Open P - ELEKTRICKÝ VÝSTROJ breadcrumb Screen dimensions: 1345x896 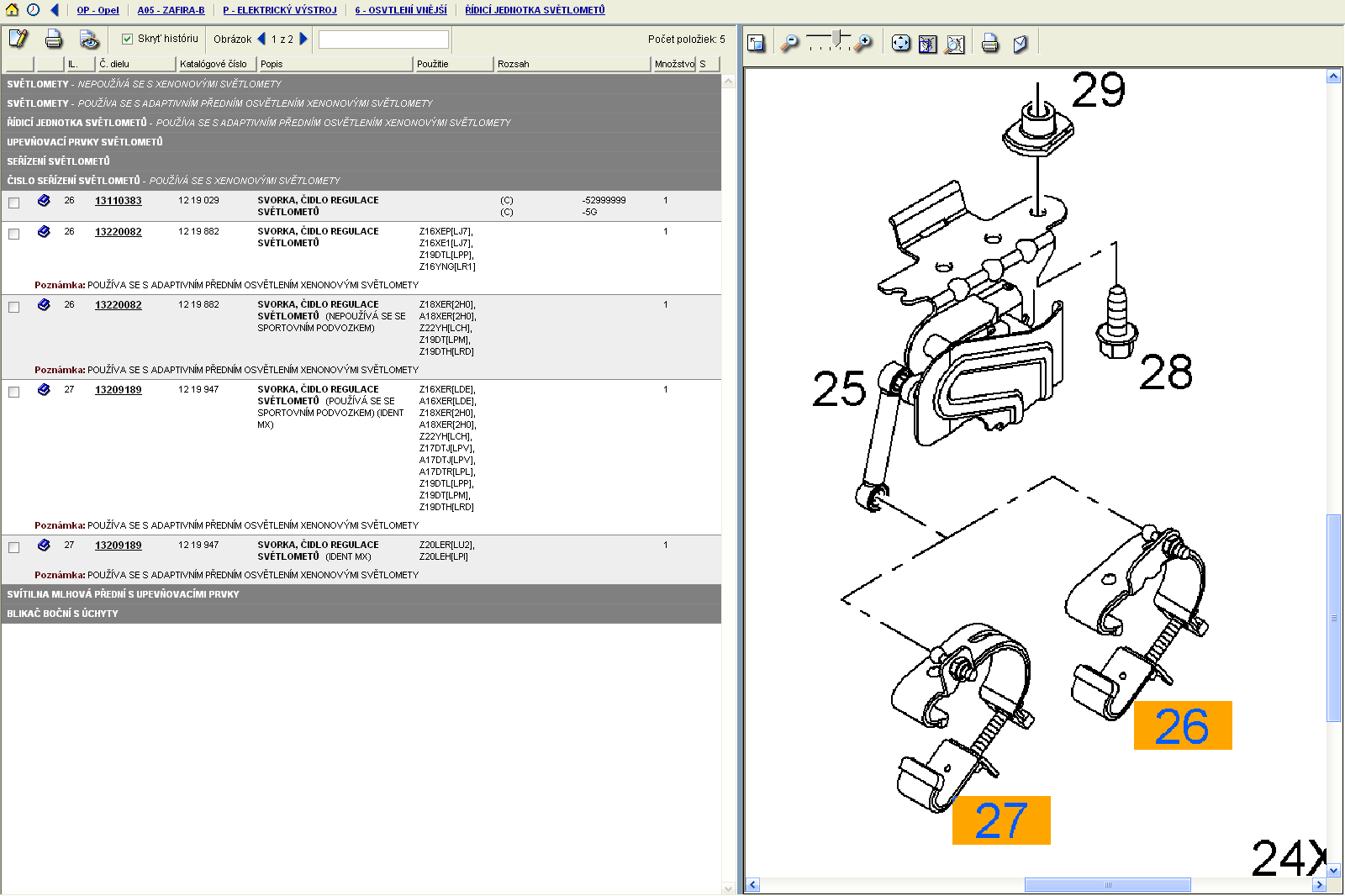tap(279, 10)
